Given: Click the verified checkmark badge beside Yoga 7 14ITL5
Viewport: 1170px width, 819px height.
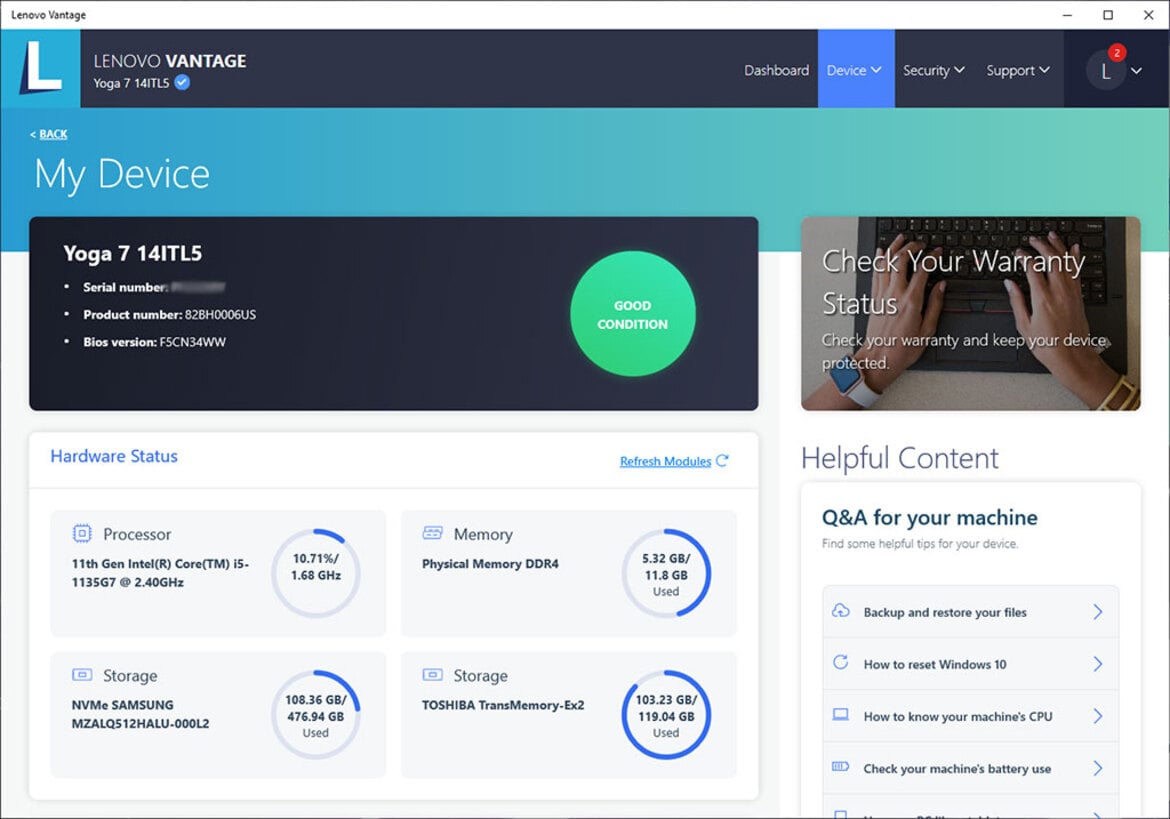Looking at the screenshot, I should click(182, 82).
